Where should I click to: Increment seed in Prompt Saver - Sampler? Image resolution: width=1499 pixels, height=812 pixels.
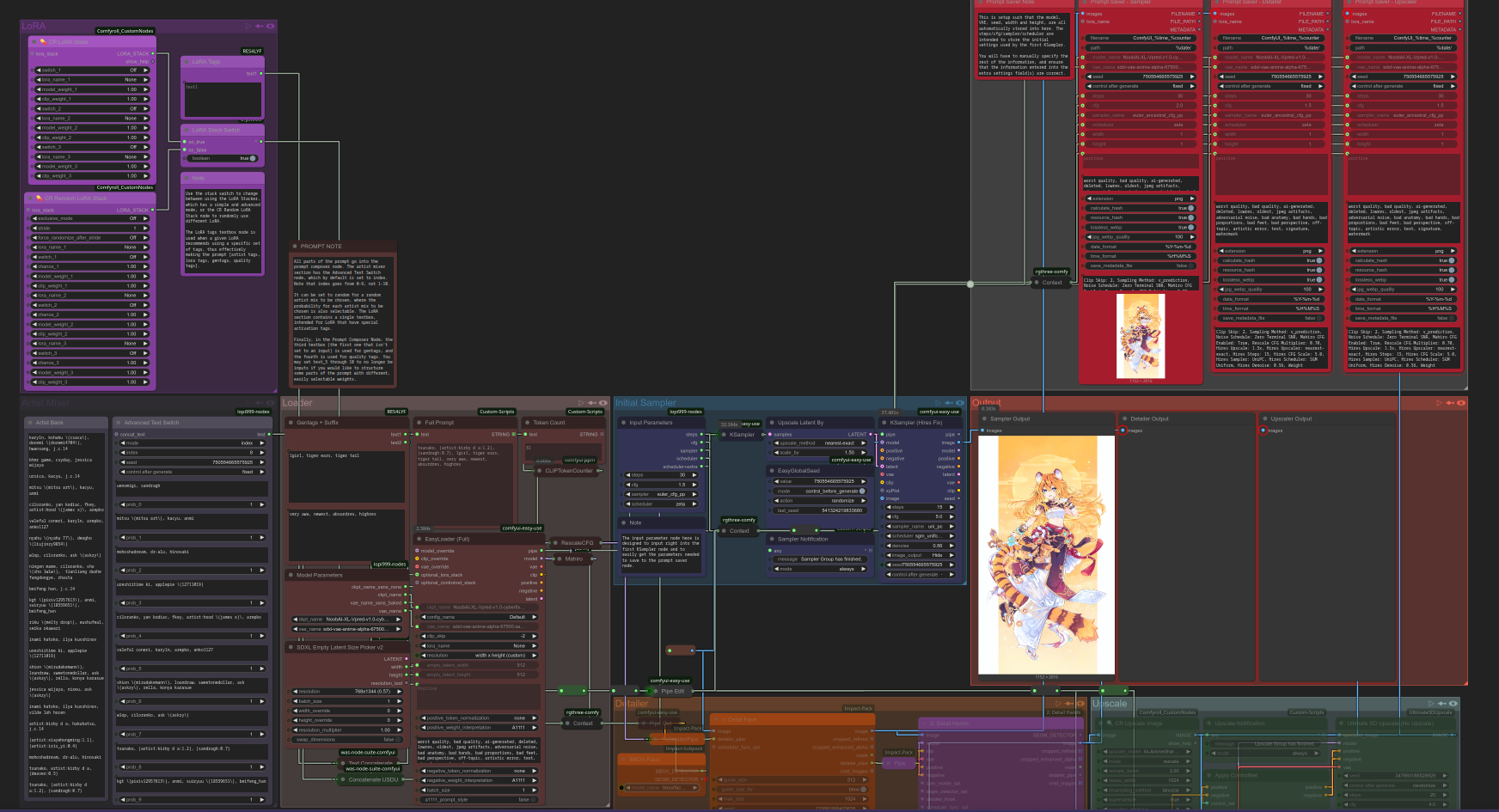point(1192,76)
